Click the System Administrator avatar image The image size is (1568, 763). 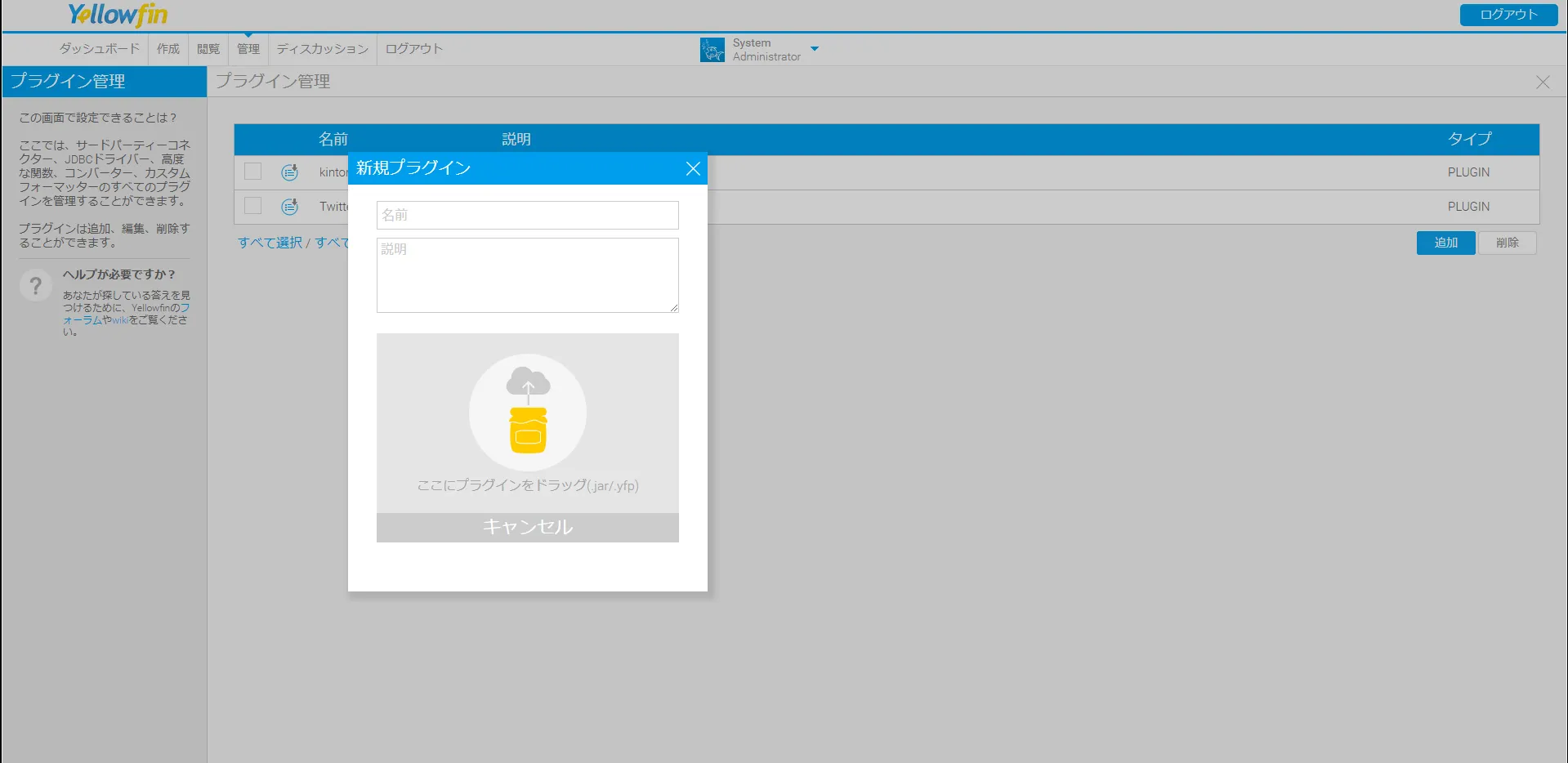[712, 50]
